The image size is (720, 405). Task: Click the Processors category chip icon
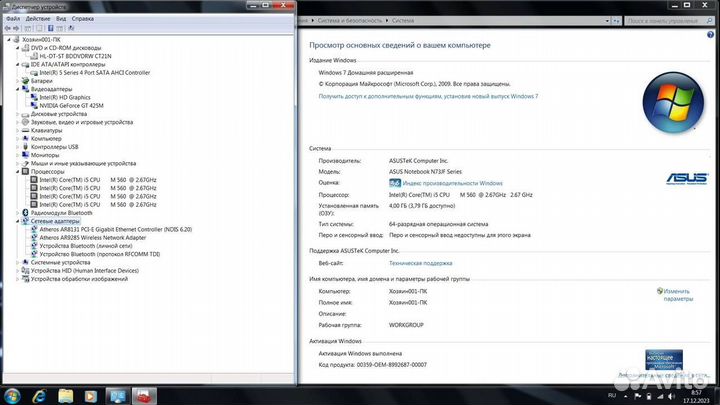click(x=26, y=172)
